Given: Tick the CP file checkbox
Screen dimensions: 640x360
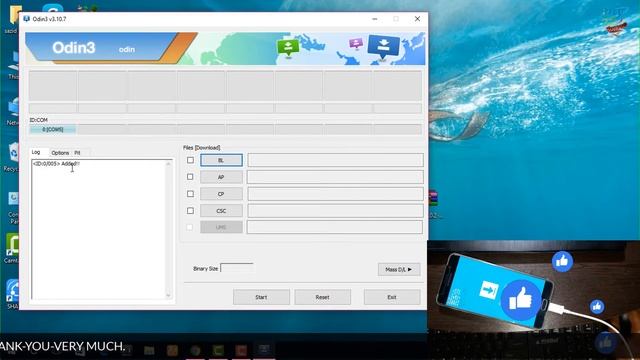Looking at the screenshot, I should pos(190,194).
